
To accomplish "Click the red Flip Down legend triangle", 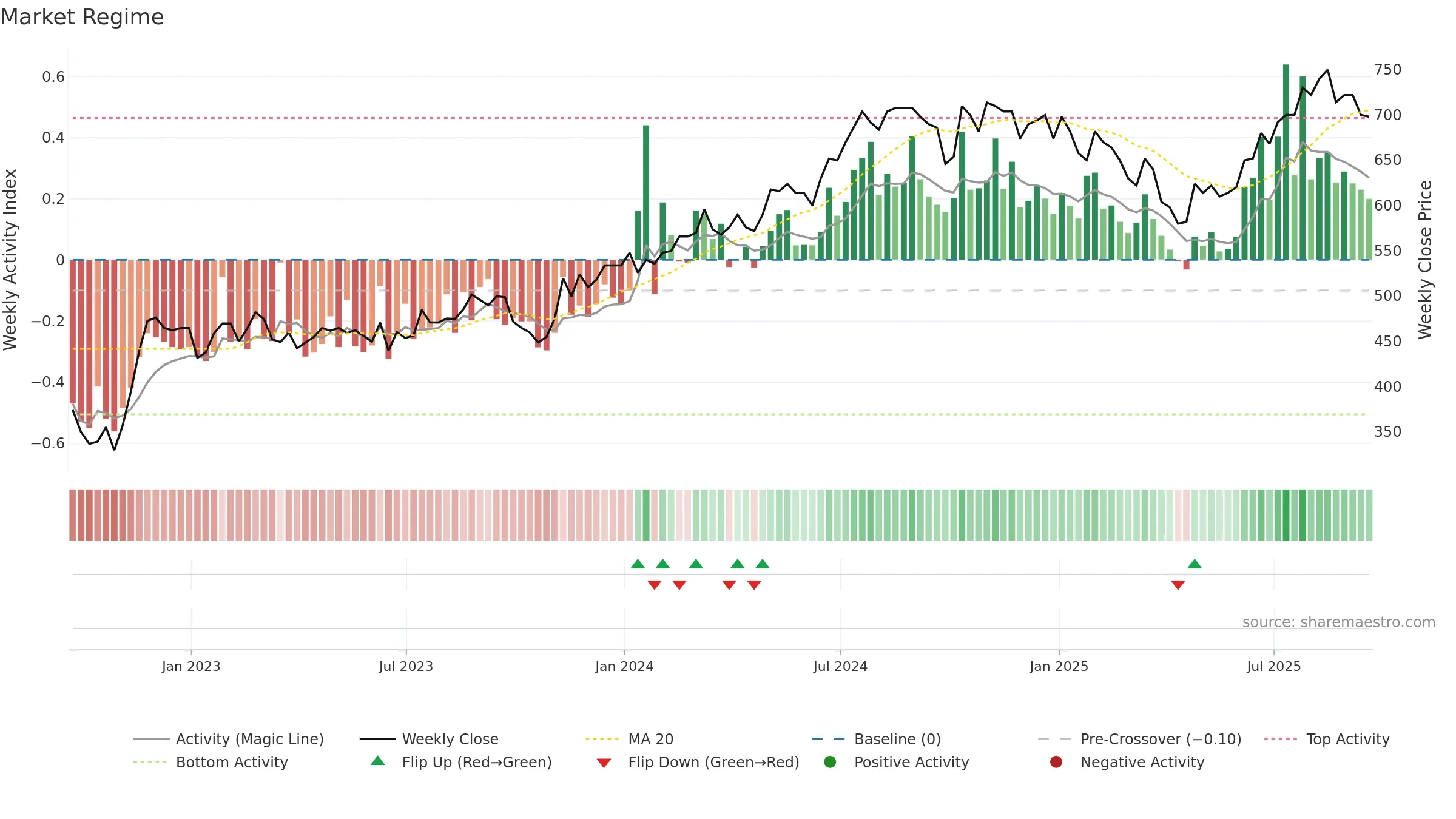I will [604, 763].
